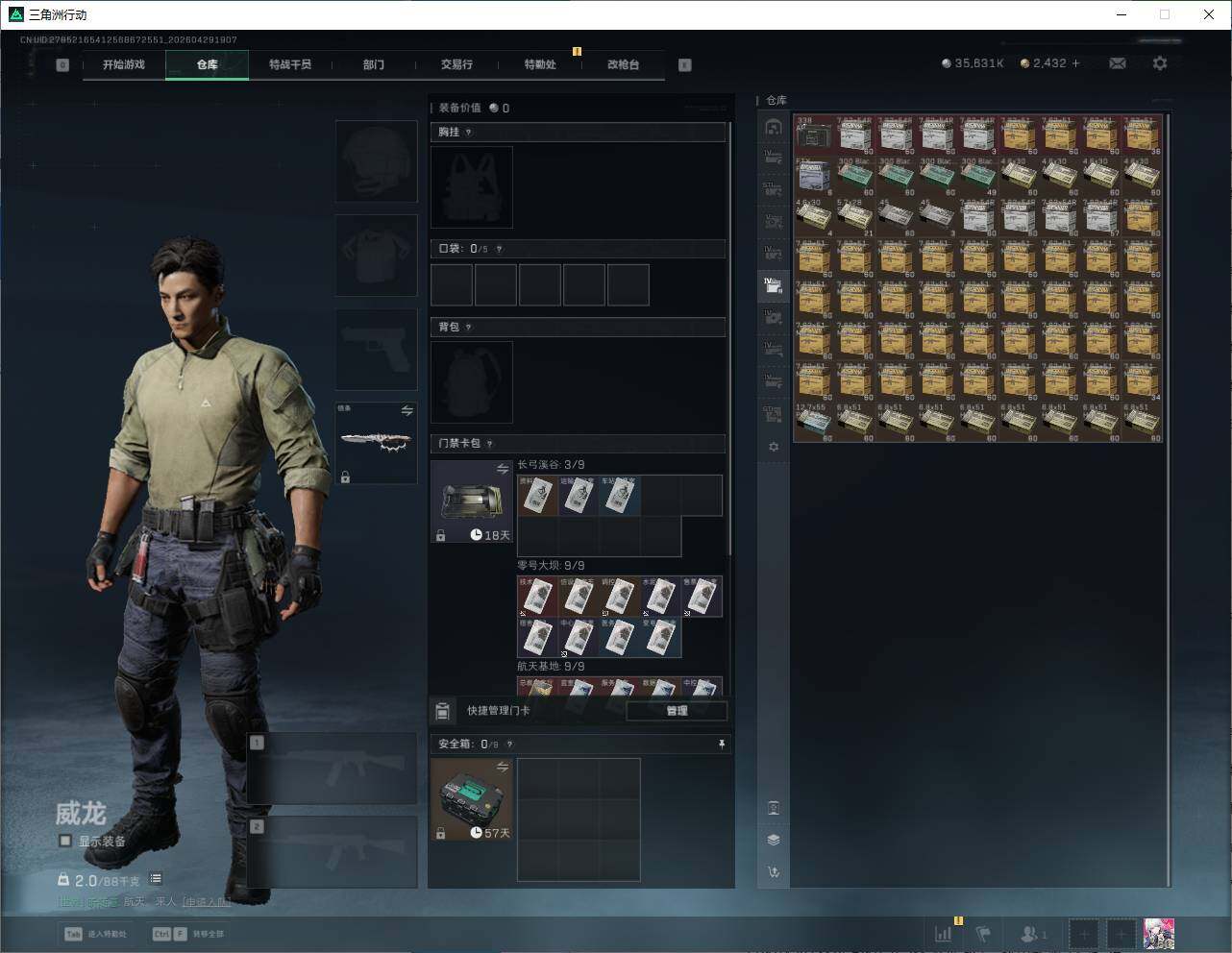Toggle the 显示装备 checkbox

[x=65, y=841]
